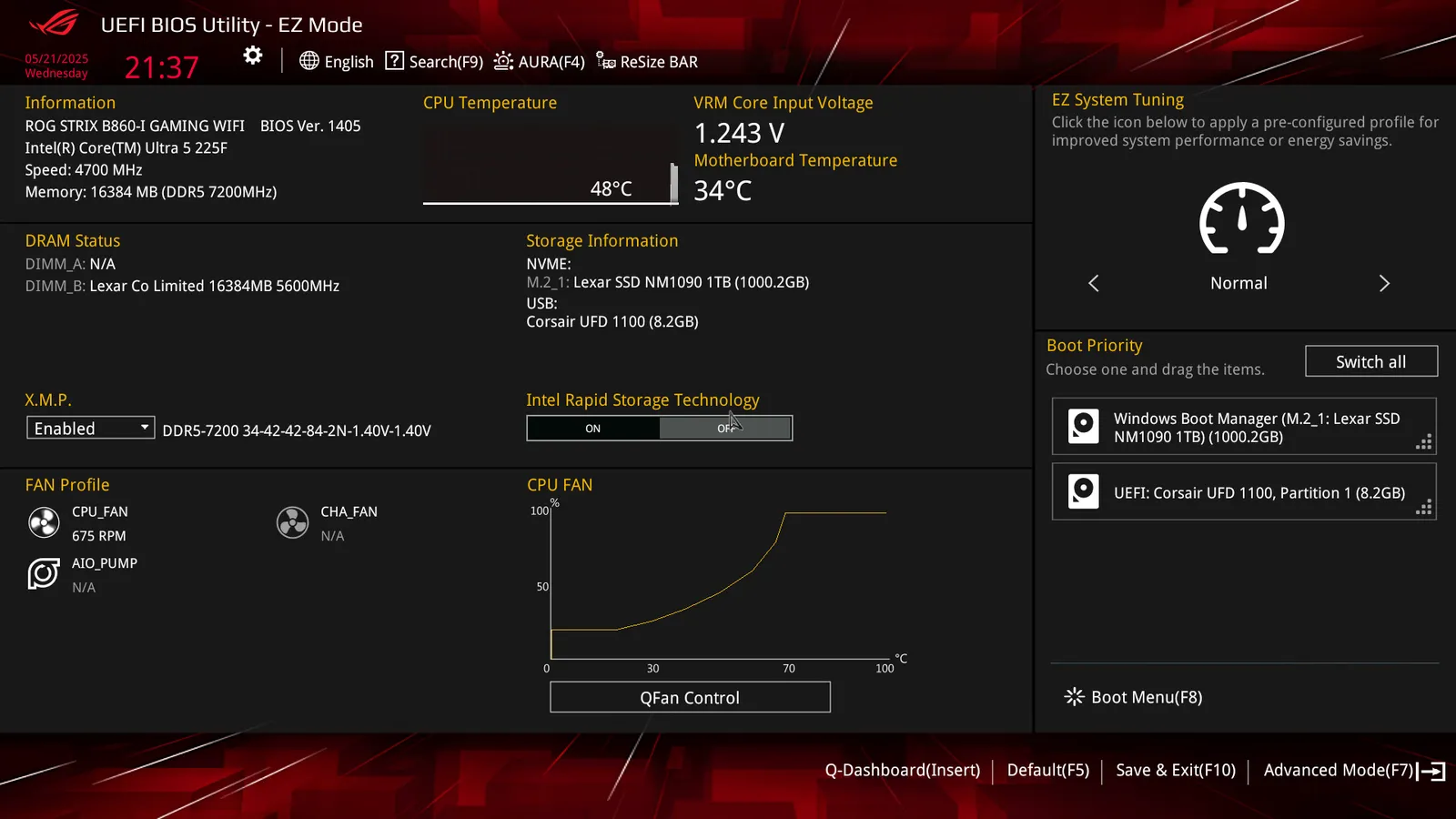Grab the Corsair UFD entry drag handle

click(x=1424, y=508)
